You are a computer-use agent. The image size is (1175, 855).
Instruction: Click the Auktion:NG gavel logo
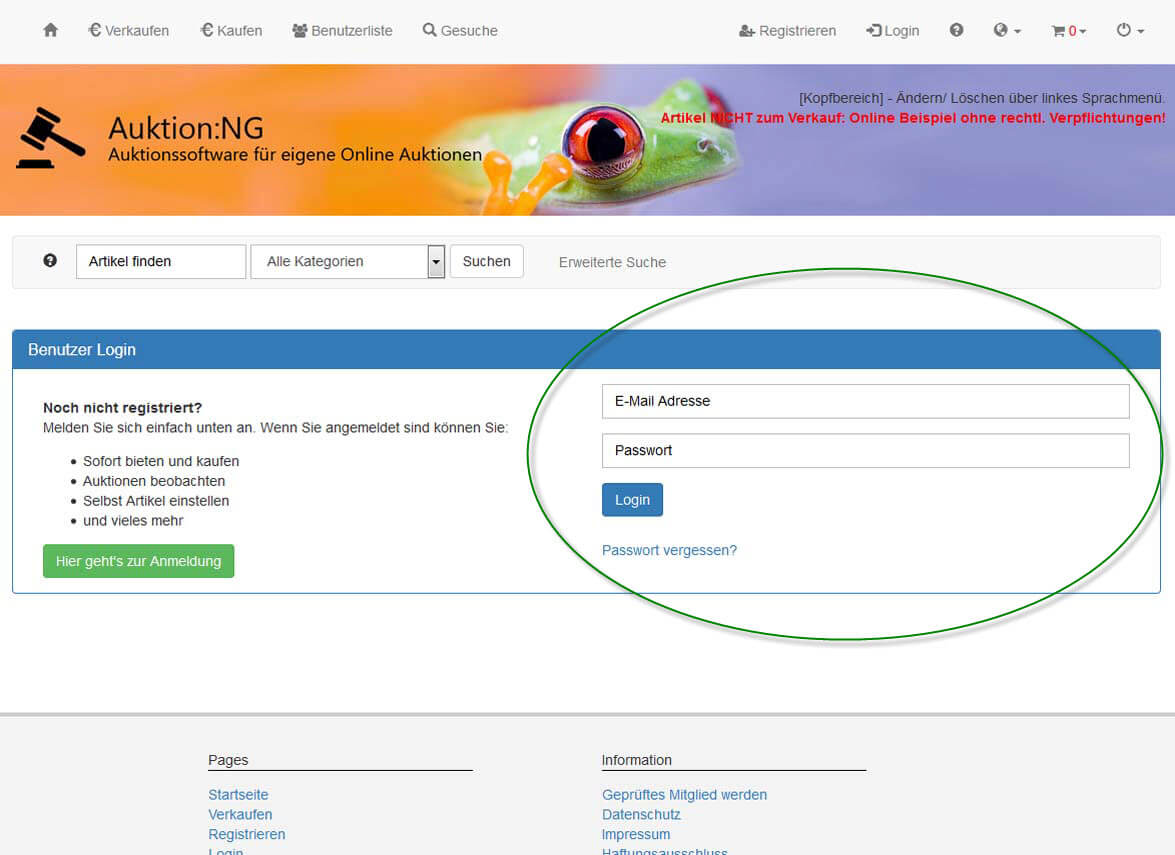point(51,138)
